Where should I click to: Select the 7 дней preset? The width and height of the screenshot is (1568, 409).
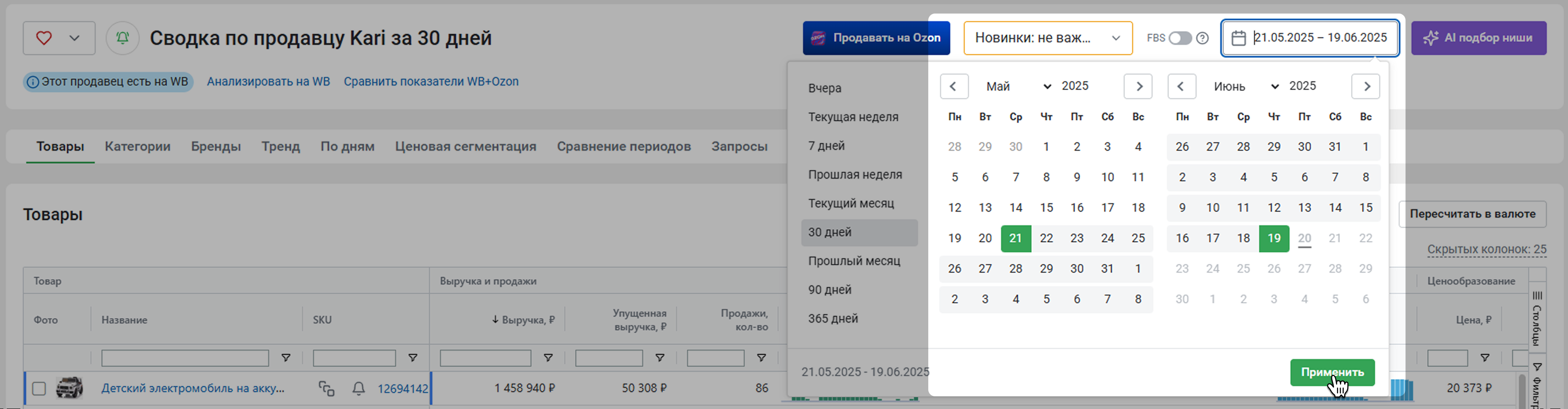coord(859,146)
